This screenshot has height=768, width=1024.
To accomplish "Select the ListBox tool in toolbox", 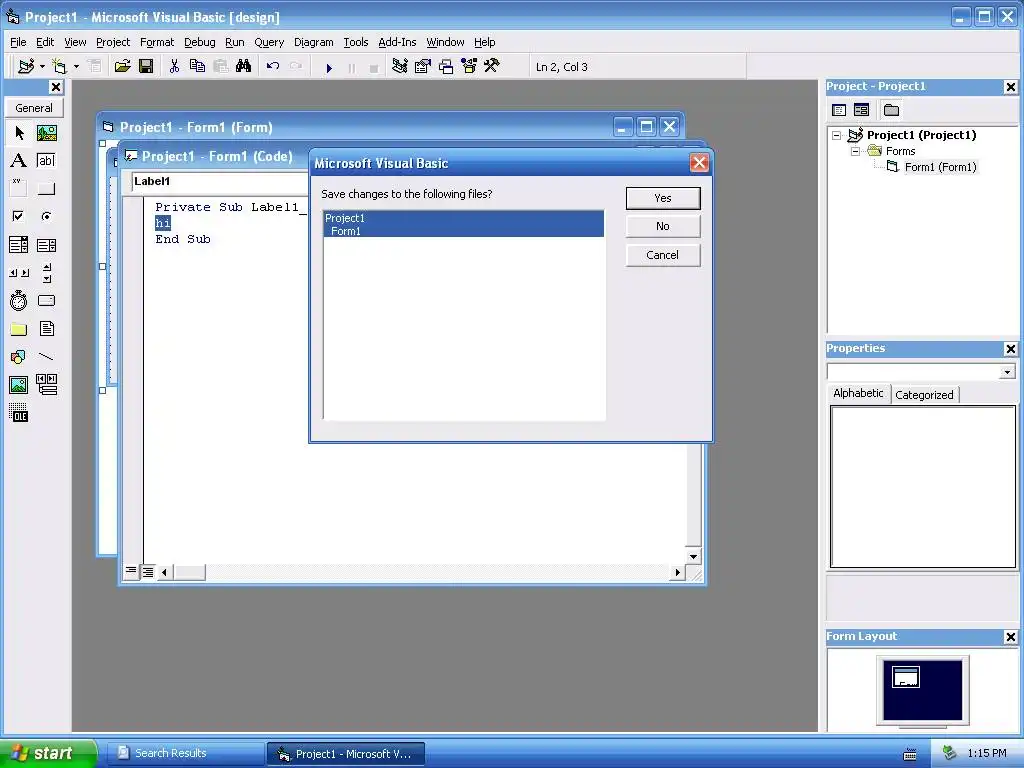I will pyautogui.click(x=46, y=245).
